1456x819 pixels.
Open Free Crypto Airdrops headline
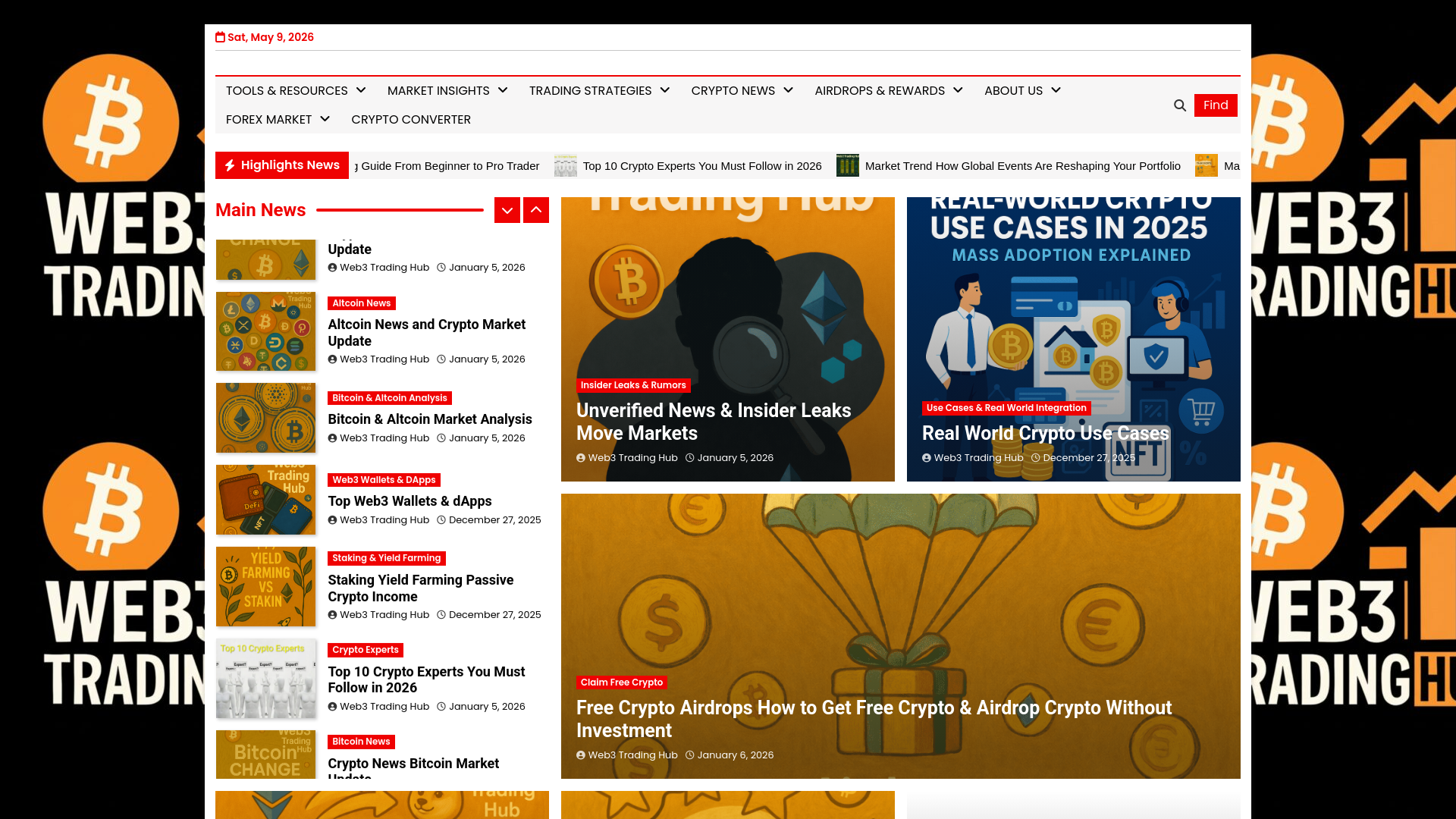874,719
